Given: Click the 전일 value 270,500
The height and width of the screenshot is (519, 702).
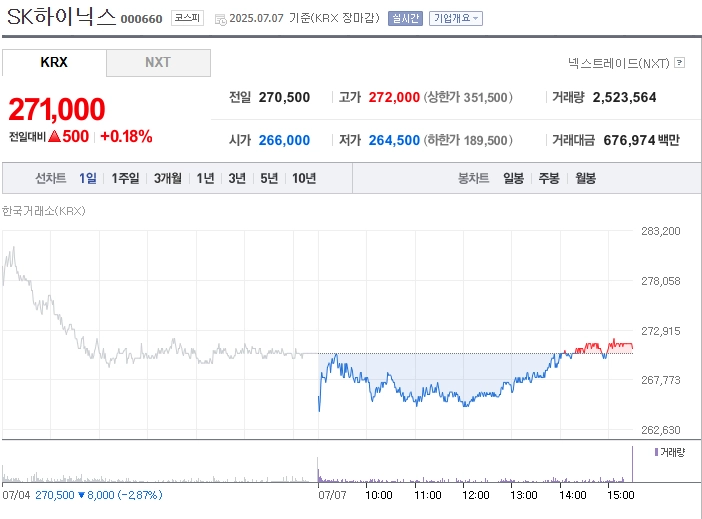Looking at the screenshot, I should point(284,97).
